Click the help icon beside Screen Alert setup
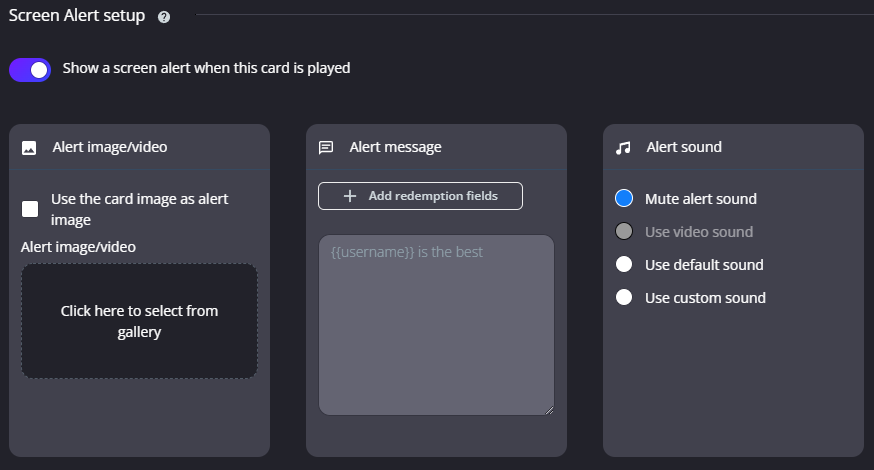 [x=164, y=17]
